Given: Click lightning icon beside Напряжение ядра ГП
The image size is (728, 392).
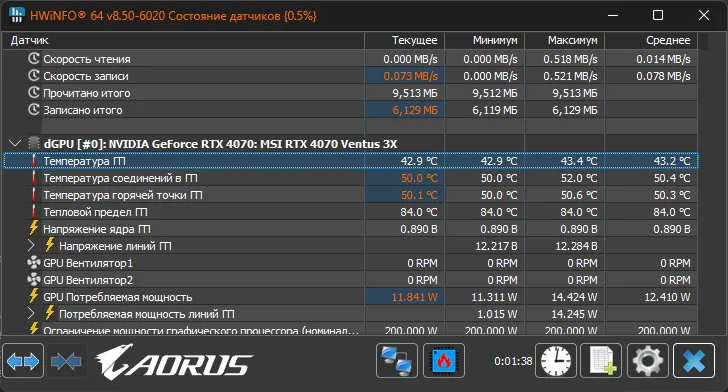Looking at the screenshot, I should tap(33, 228).
